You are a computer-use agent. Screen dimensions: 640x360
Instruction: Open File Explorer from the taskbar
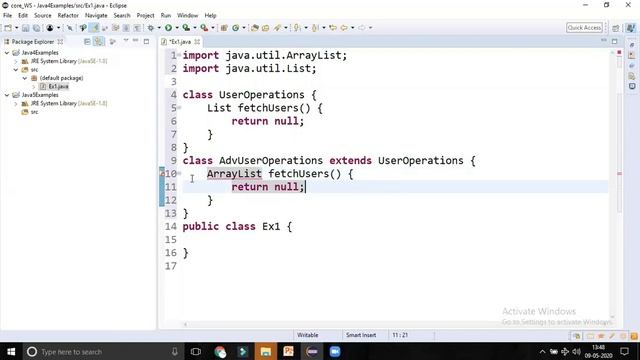point(265,351)
